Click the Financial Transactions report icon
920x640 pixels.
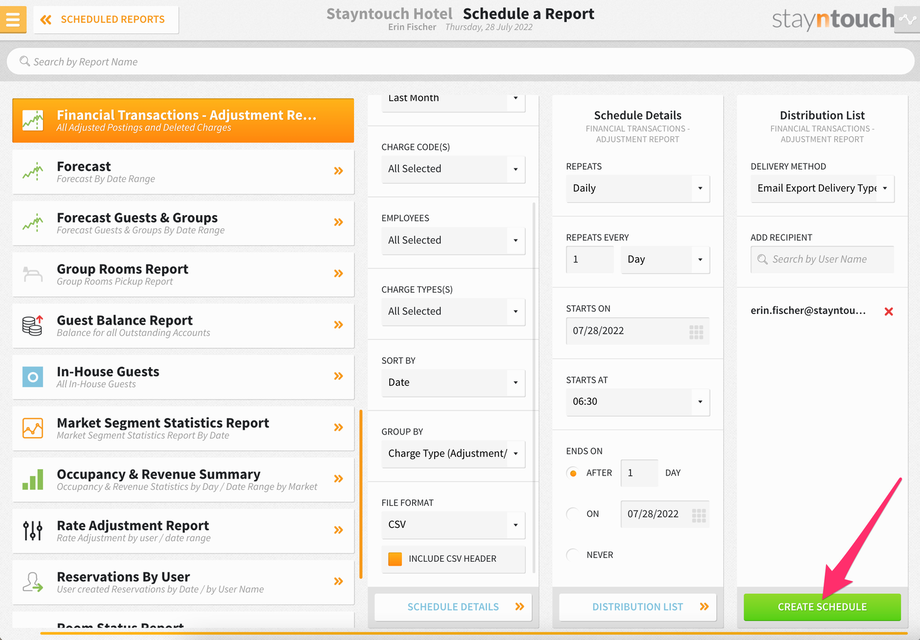point(33,120)
